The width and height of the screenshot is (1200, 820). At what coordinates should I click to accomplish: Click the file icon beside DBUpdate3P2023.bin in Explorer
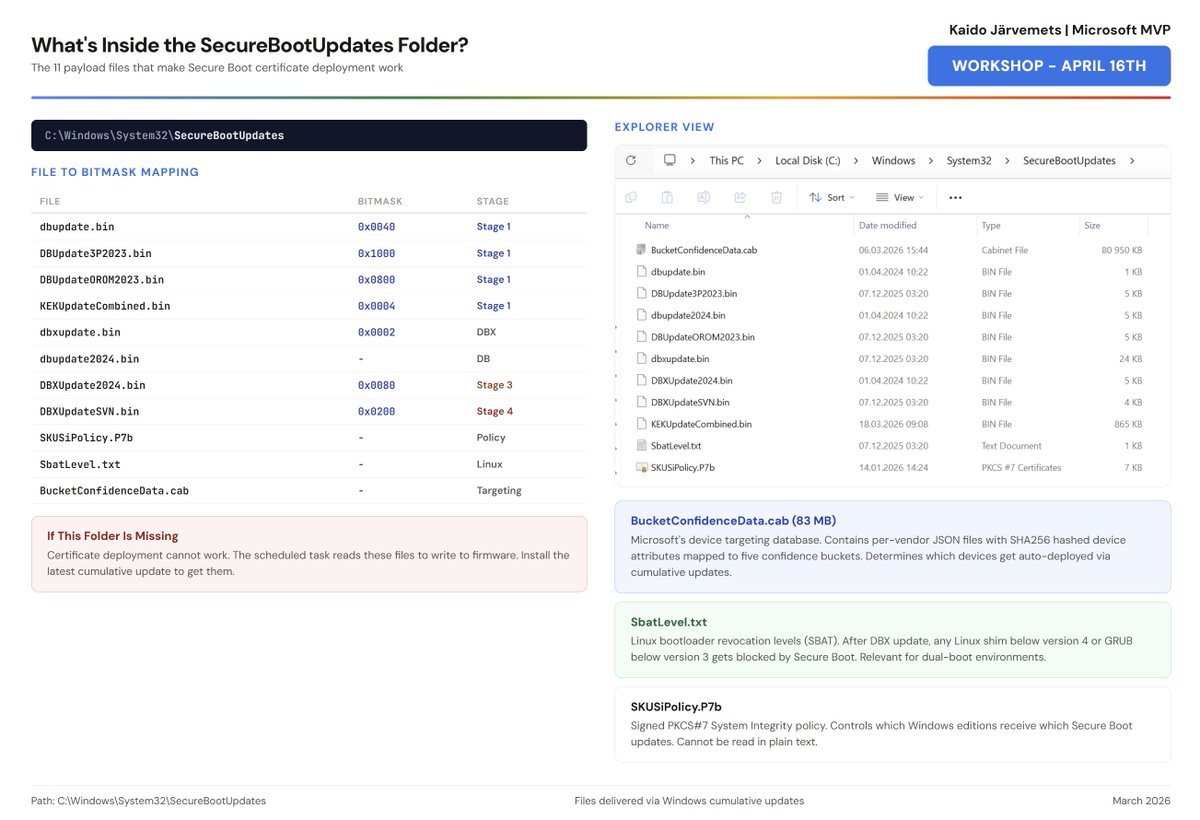[641, 293]
